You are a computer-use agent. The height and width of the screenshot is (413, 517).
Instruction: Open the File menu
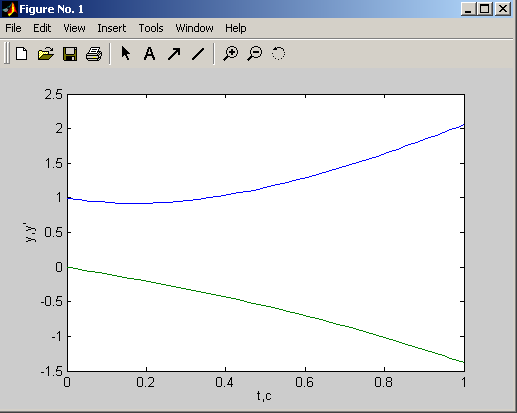tap(13, 28)
